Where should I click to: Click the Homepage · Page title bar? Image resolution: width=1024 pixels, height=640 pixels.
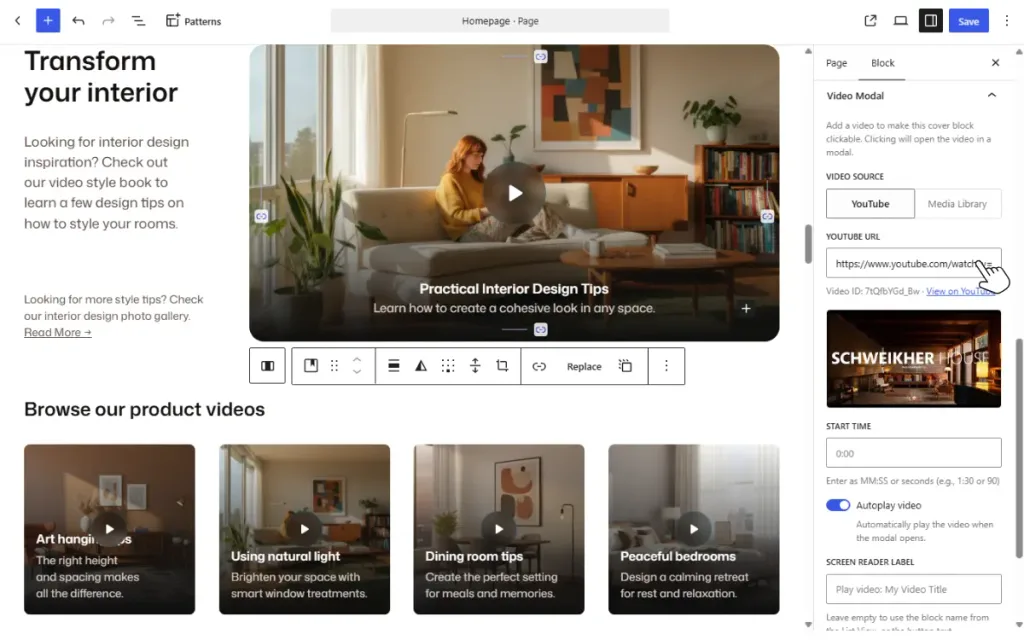pos(500,21)
